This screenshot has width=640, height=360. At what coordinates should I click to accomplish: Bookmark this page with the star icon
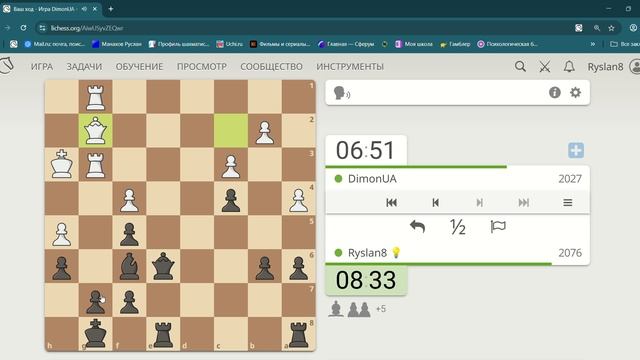pos(611,28)
